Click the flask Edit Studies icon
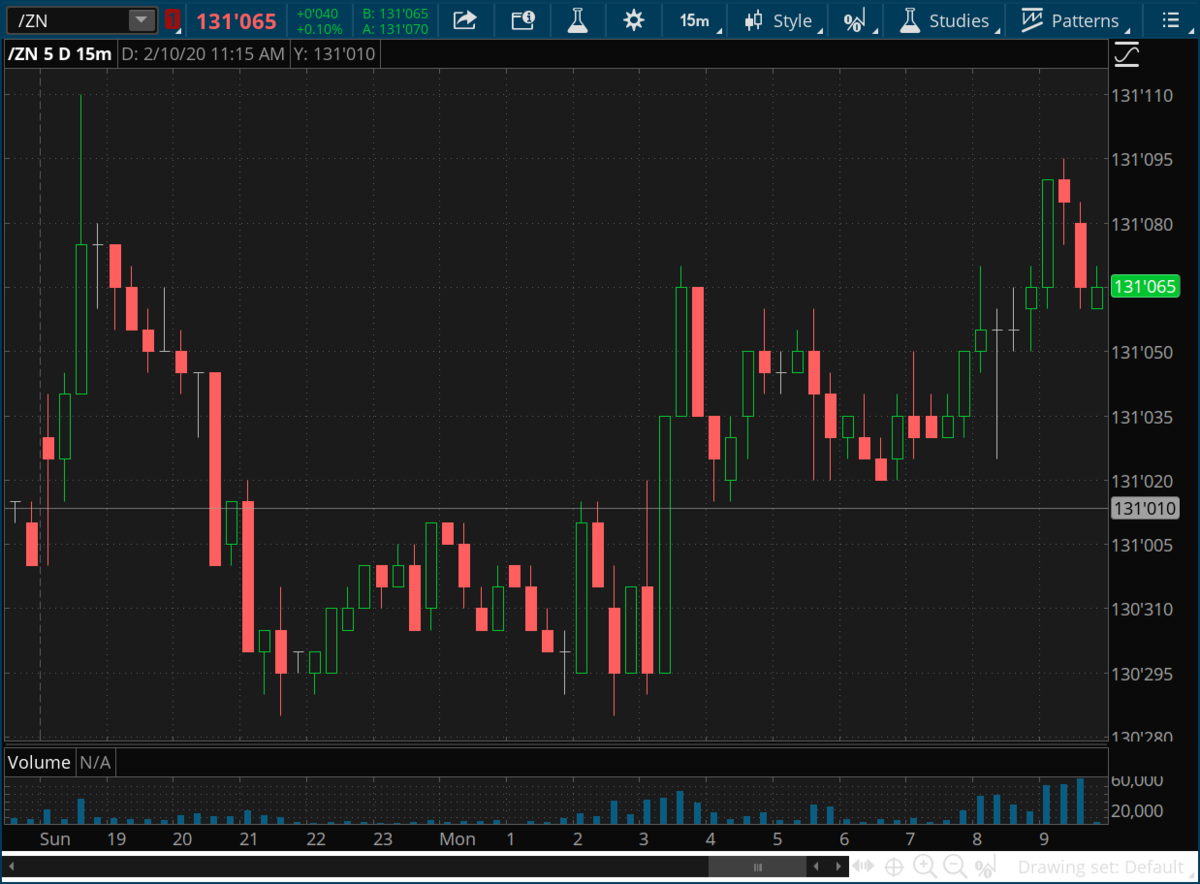Viewport: 1200px width, 884px height. (577, 20)
